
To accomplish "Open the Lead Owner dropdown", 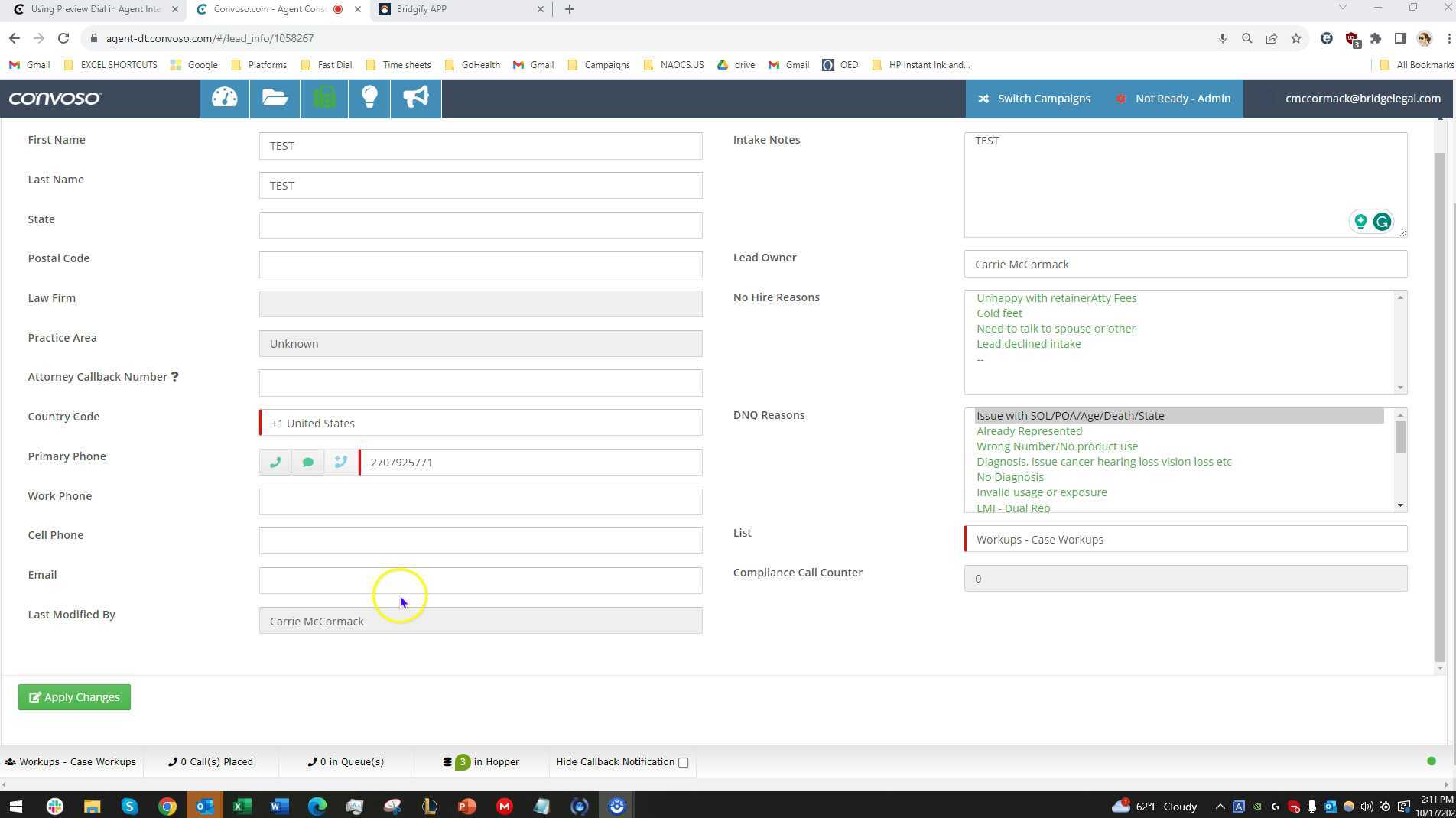I will [x=1185, y=264].
